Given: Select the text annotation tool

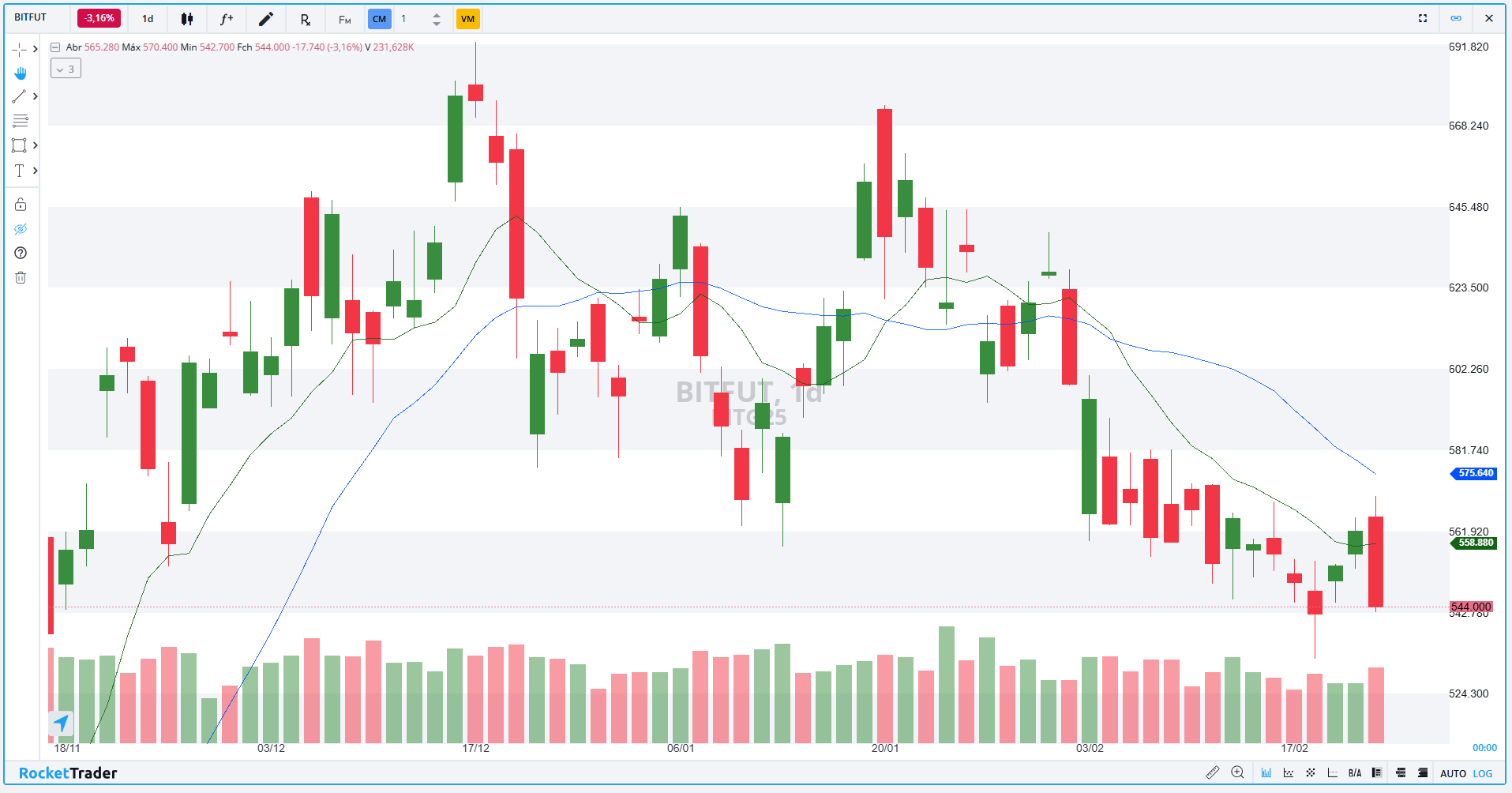Looking at the screenshot, I should coord(20,171).
